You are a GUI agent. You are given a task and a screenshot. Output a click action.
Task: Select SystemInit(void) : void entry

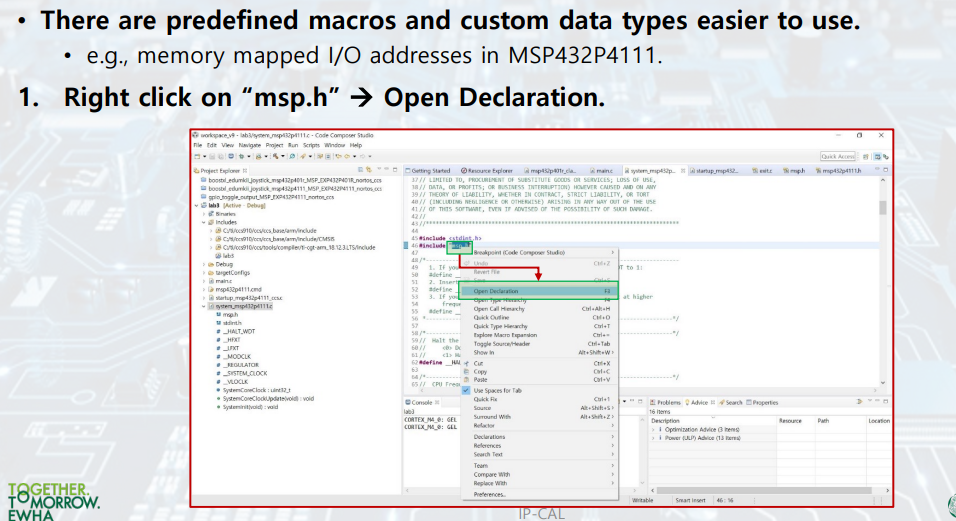(x=250, y=407)
